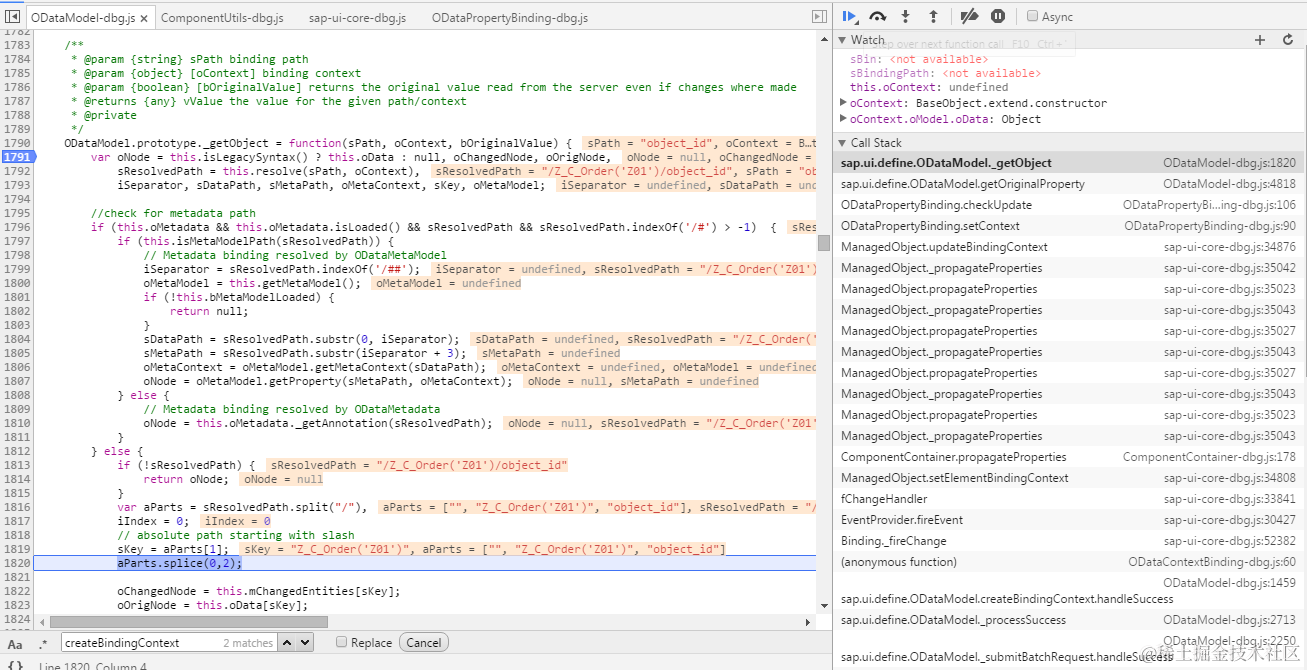The image size is (1307, 670).
Task: Step over next function call
Action: [878, 16]
